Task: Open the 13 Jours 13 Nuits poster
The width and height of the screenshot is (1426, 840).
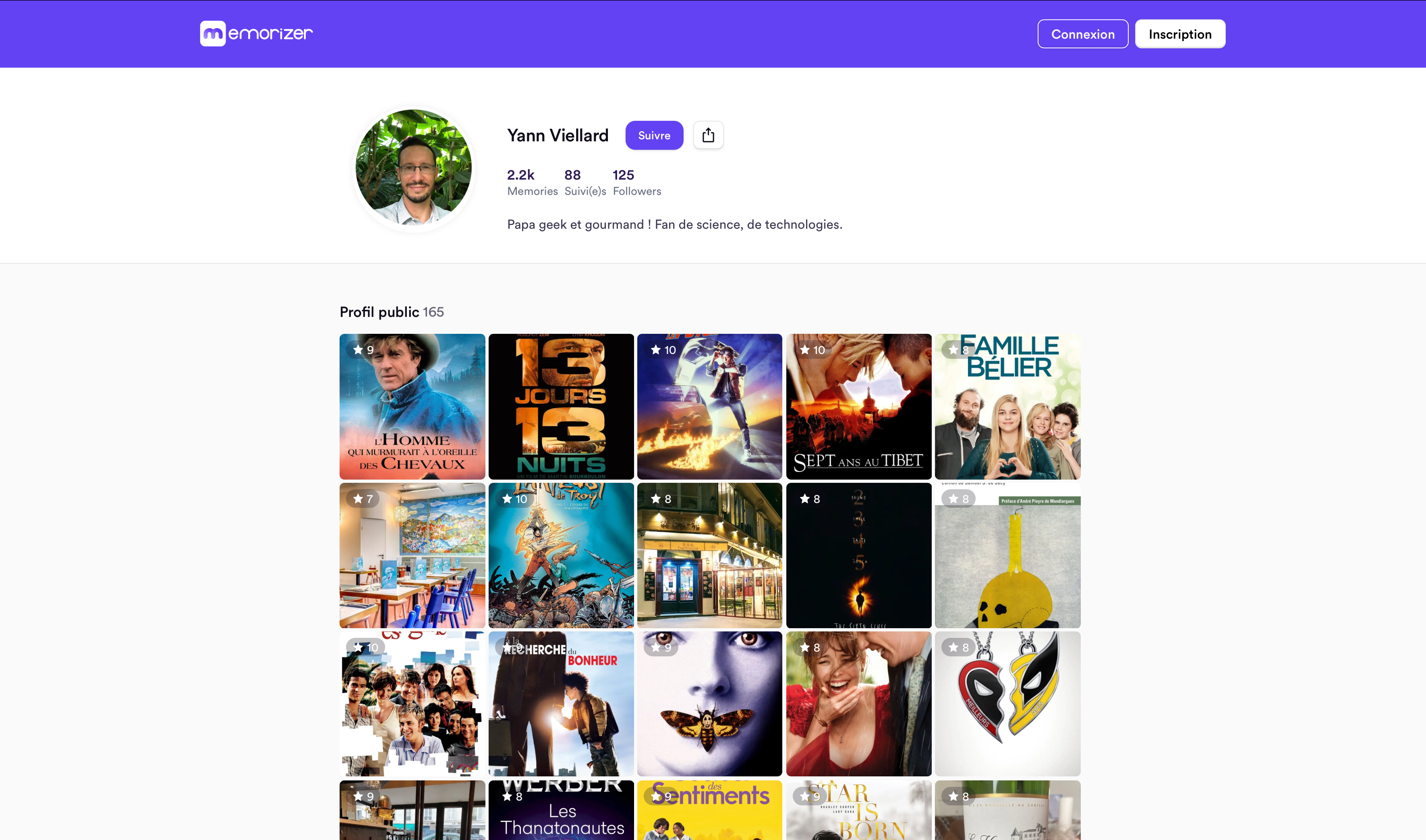Action: click(x=561, y=406)
